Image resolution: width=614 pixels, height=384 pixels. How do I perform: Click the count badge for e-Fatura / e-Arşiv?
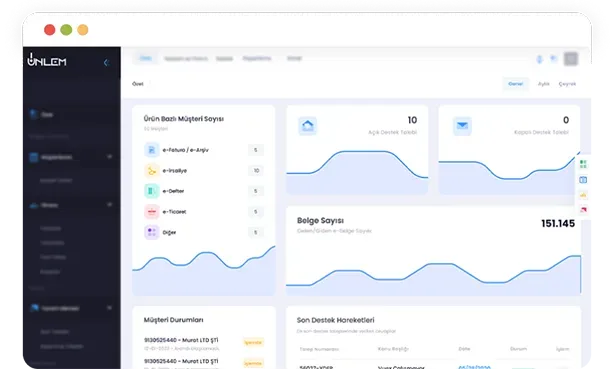256,150
